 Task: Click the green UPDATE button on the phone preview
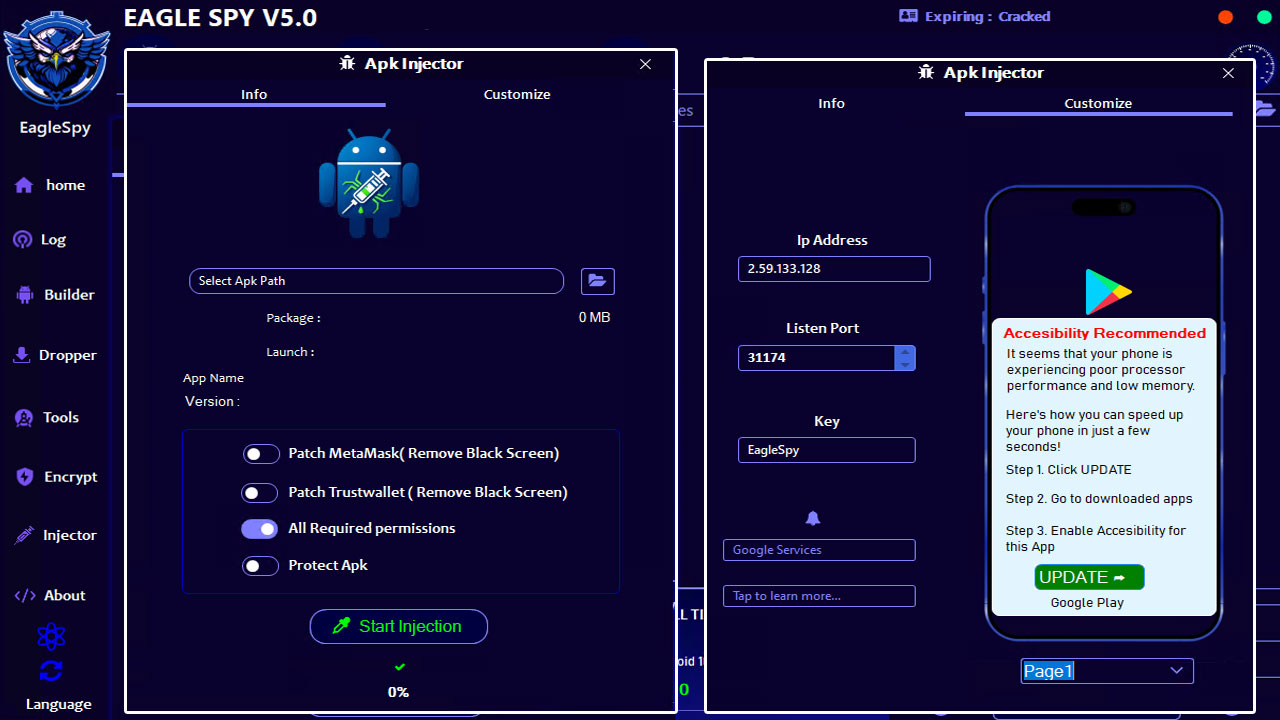pyautogui.click(x=1088, y=577)
